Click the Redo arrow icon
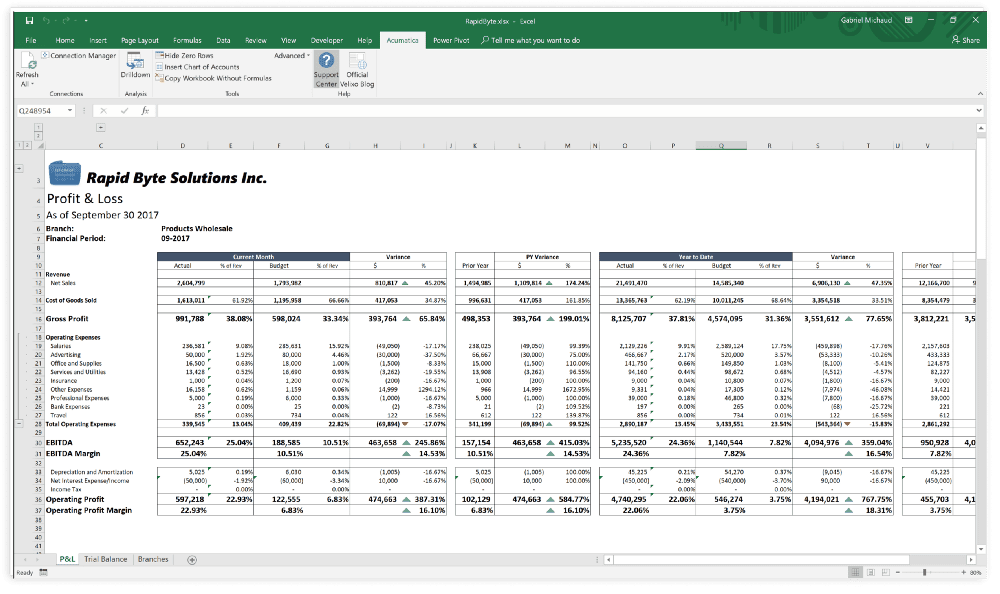This screenshot has width=1000, height=594. tap(66, 20)
